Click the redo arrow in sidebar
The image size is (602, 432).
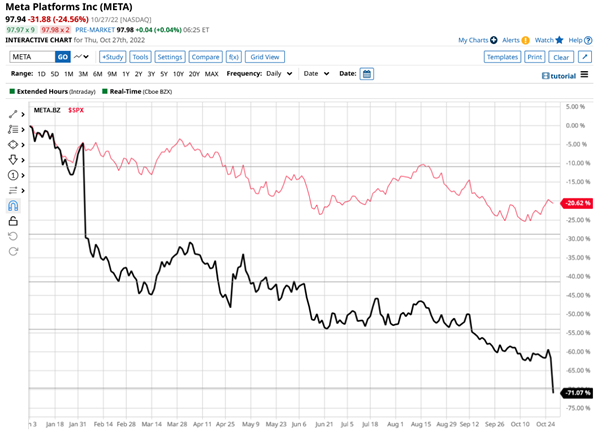click(x=13, y=250)
